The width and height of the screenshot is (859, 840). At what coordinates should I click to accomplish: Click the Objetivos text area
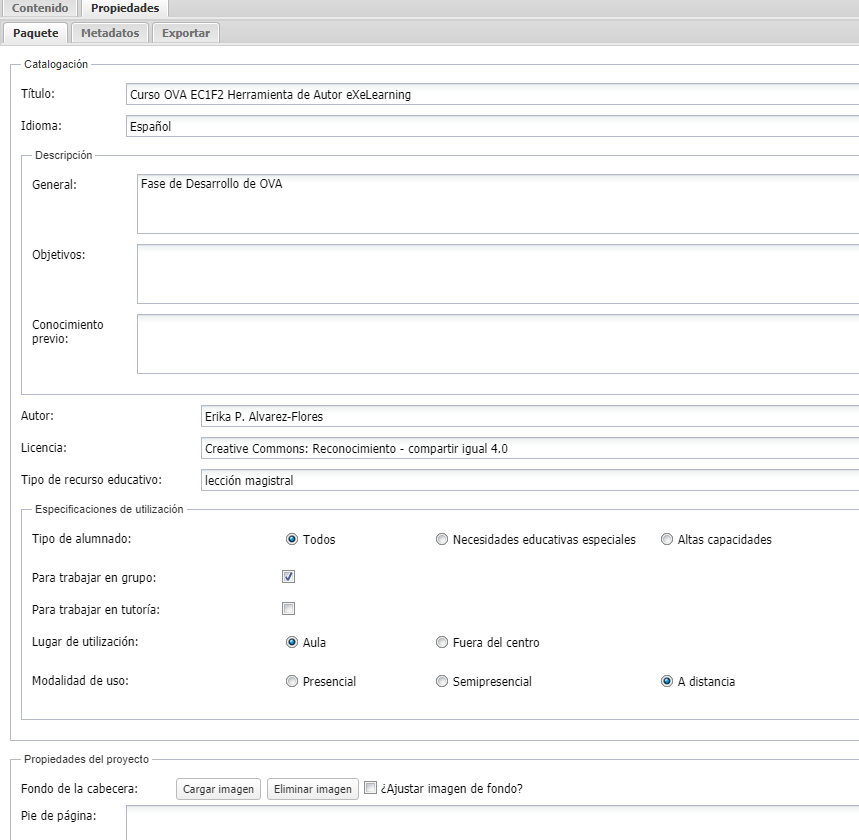(497, 274)
